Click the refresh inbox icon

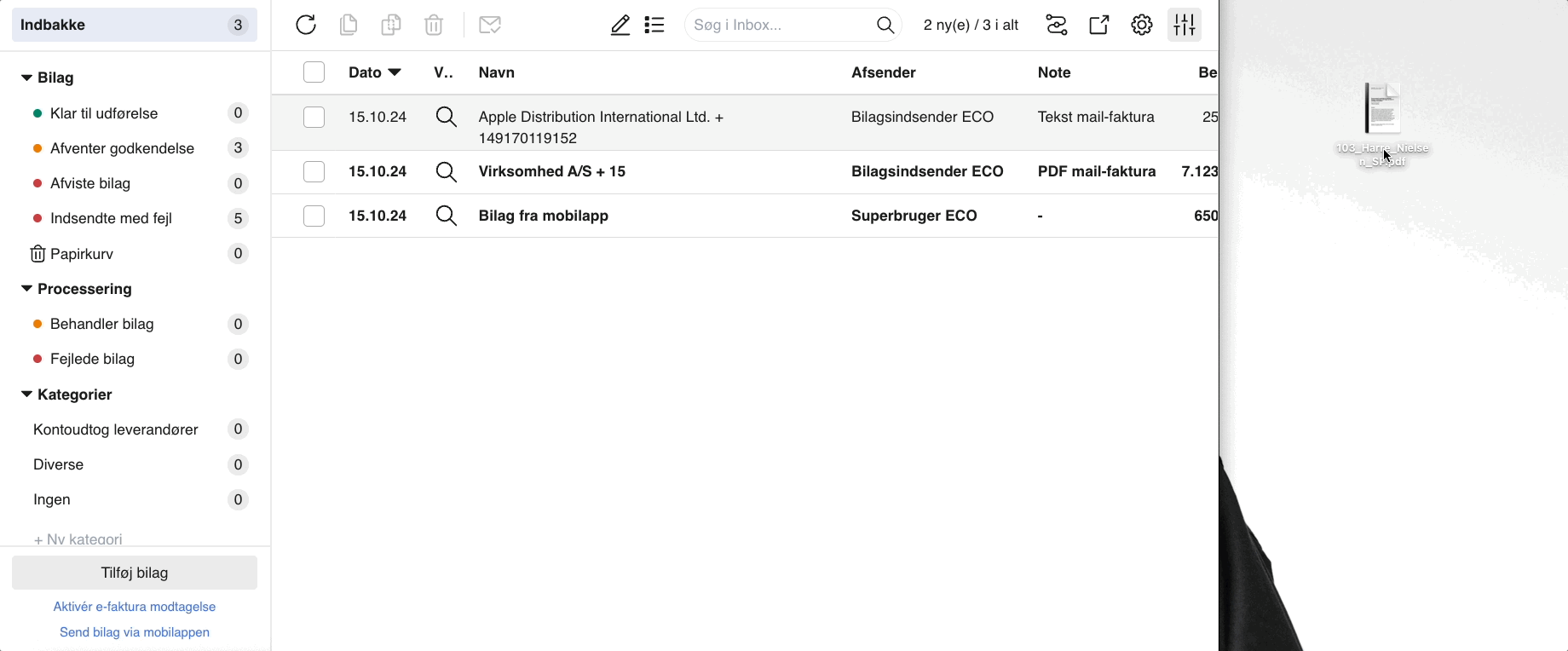(x=306, y=26)
